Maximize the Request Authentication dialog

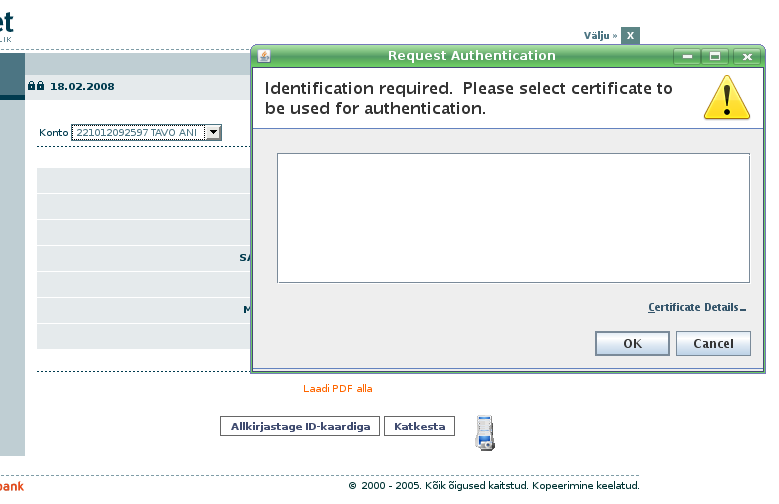tap(716, 57)
